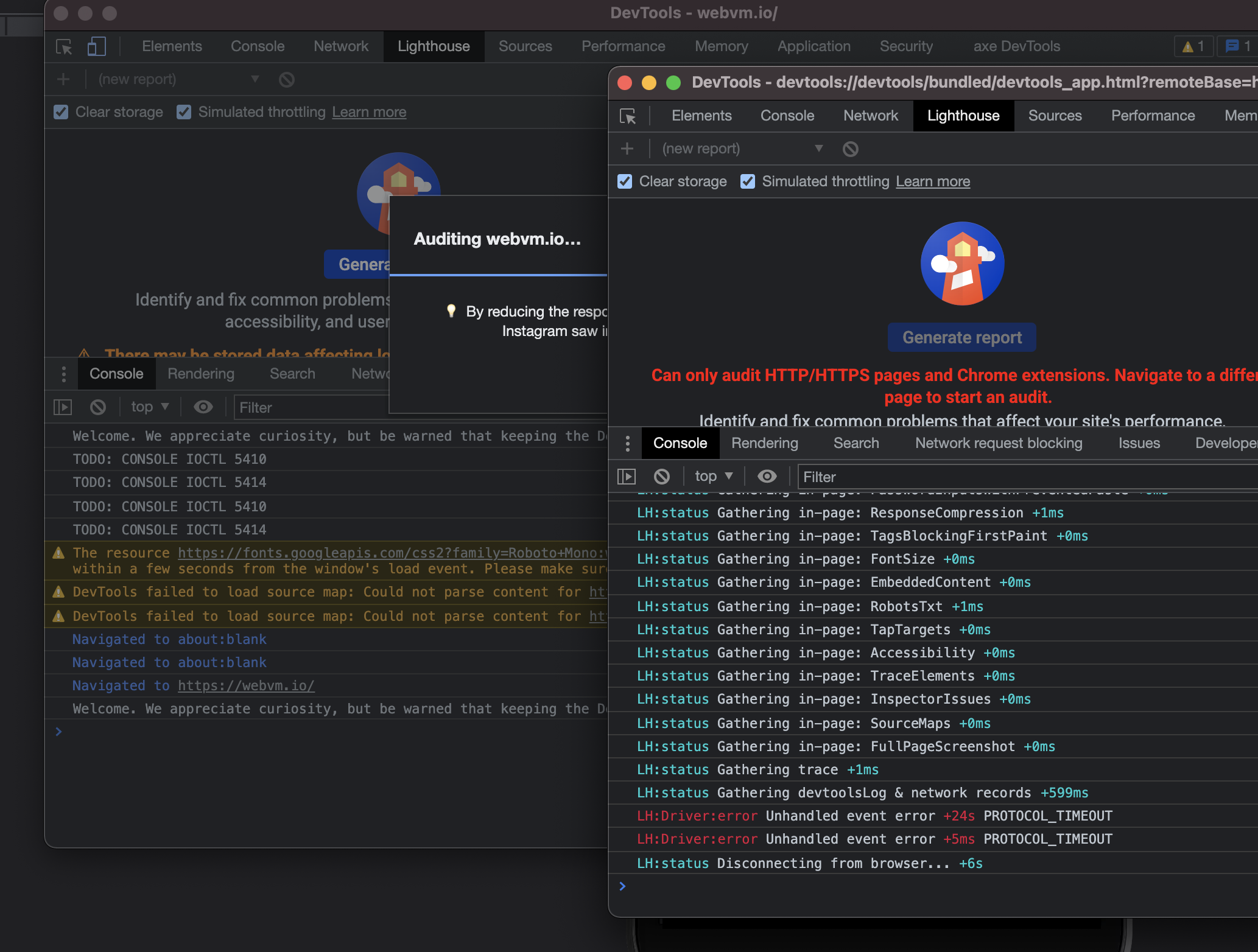
Task: Toggle Clear storage in the back DevTools window
Action: [61, 112]
